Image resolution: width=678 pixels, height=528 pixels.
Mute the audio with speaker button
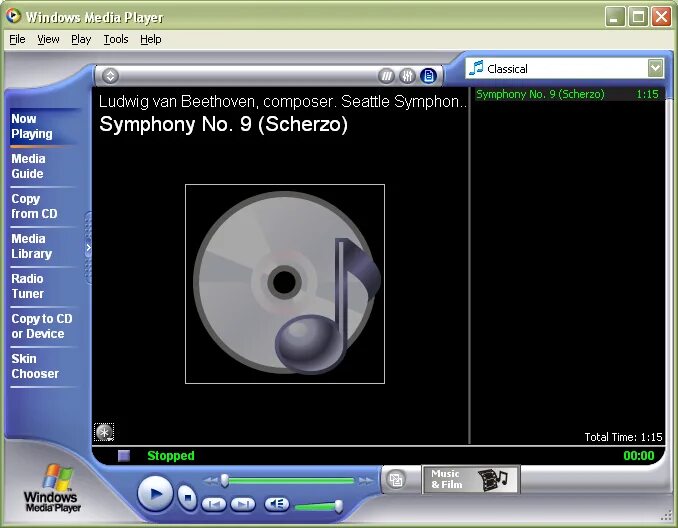click(x=276, y=504)
